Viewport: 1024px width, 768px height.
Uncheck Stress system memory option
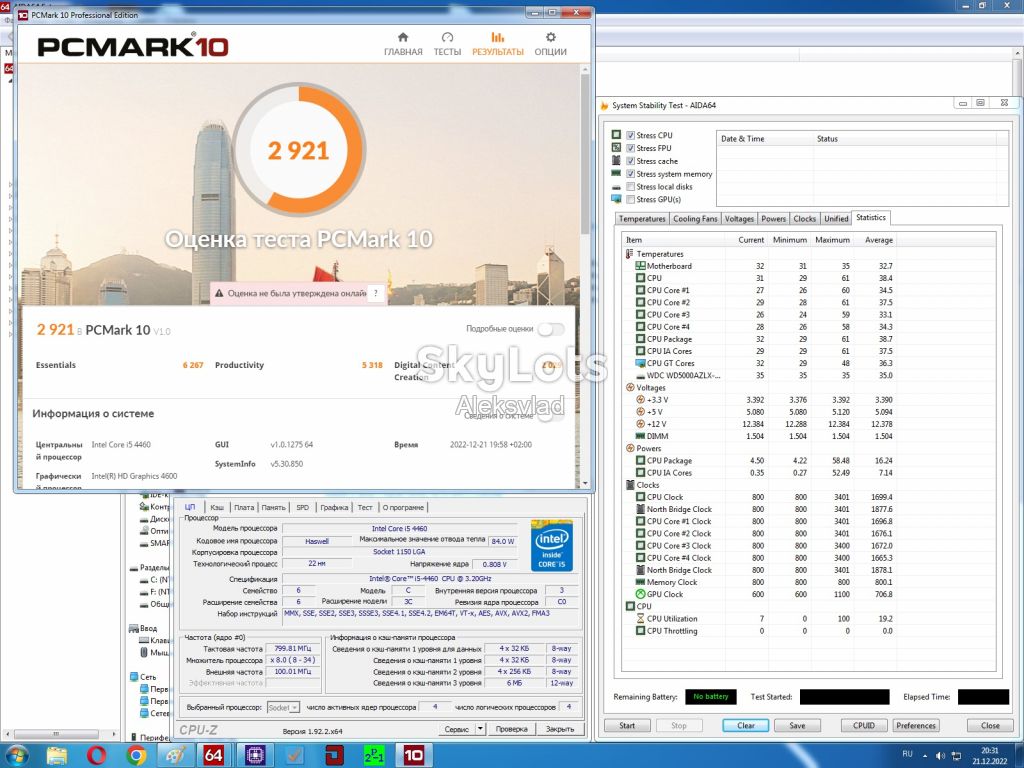pyautogui.click(x=630, y=174)
